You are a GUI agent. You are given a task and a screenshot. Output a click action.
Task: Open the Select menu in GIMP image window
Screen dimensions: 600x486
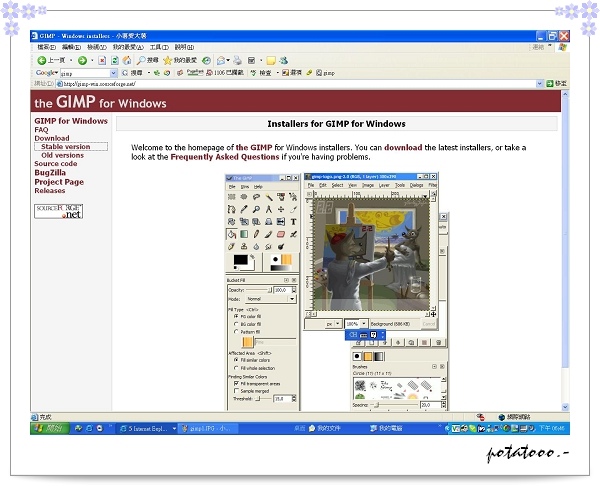coord(337,185)
